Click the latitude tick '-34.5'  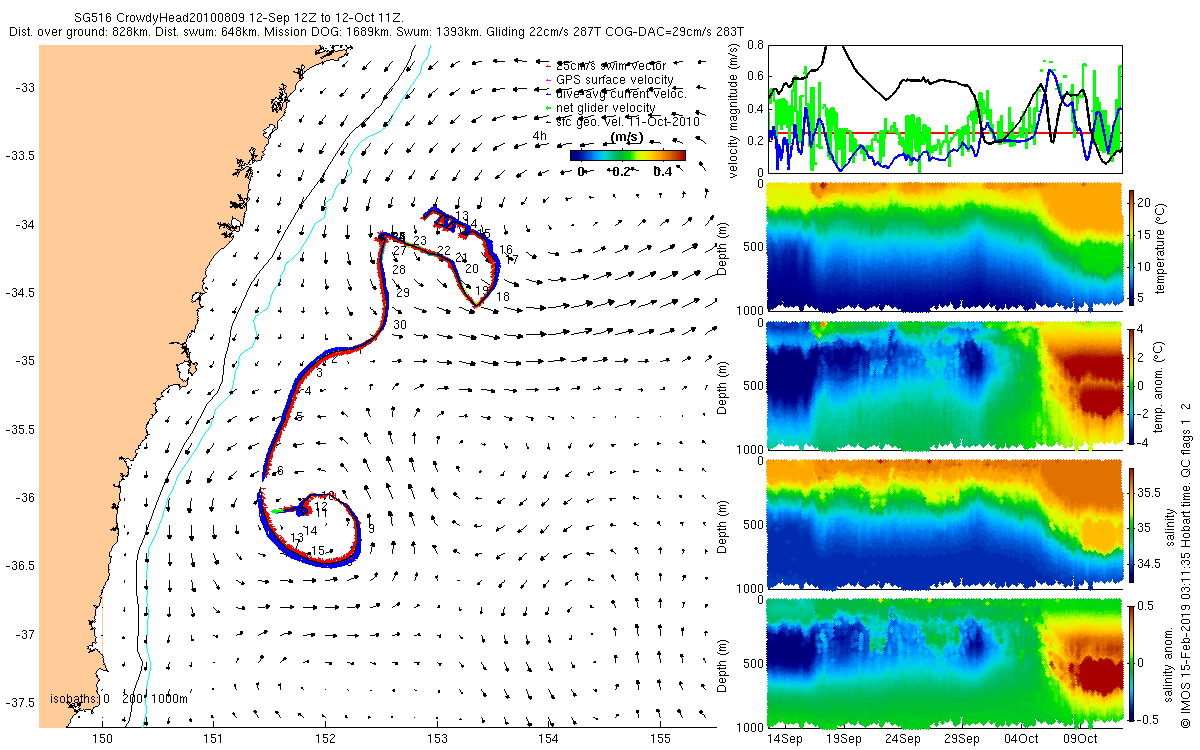tap(19, 293)
